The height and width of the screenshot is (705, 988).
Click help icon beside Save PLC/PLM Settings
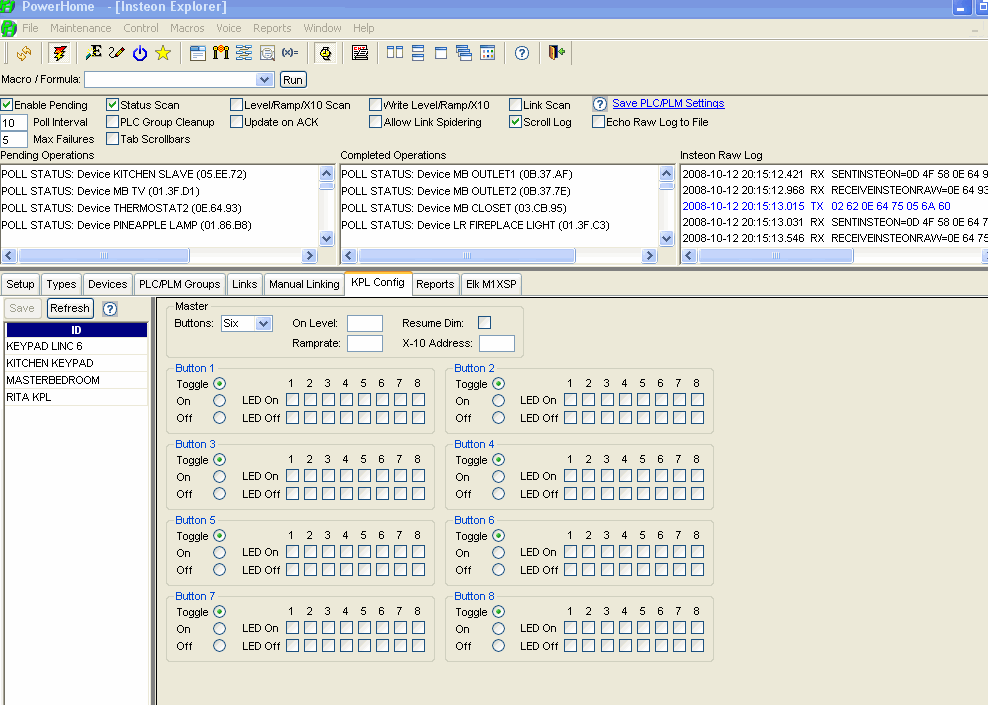(600, 104)
